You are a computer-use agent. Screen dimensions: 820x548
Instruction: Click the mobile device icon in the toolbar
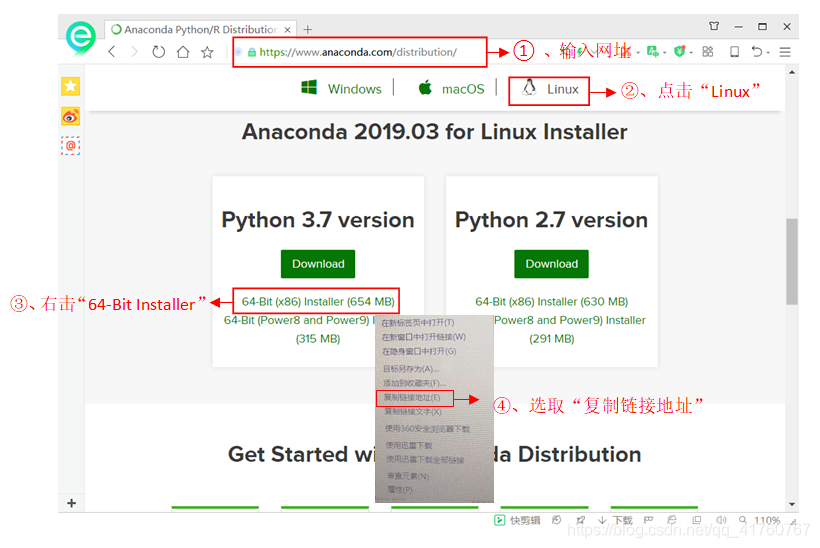point(734,51)
